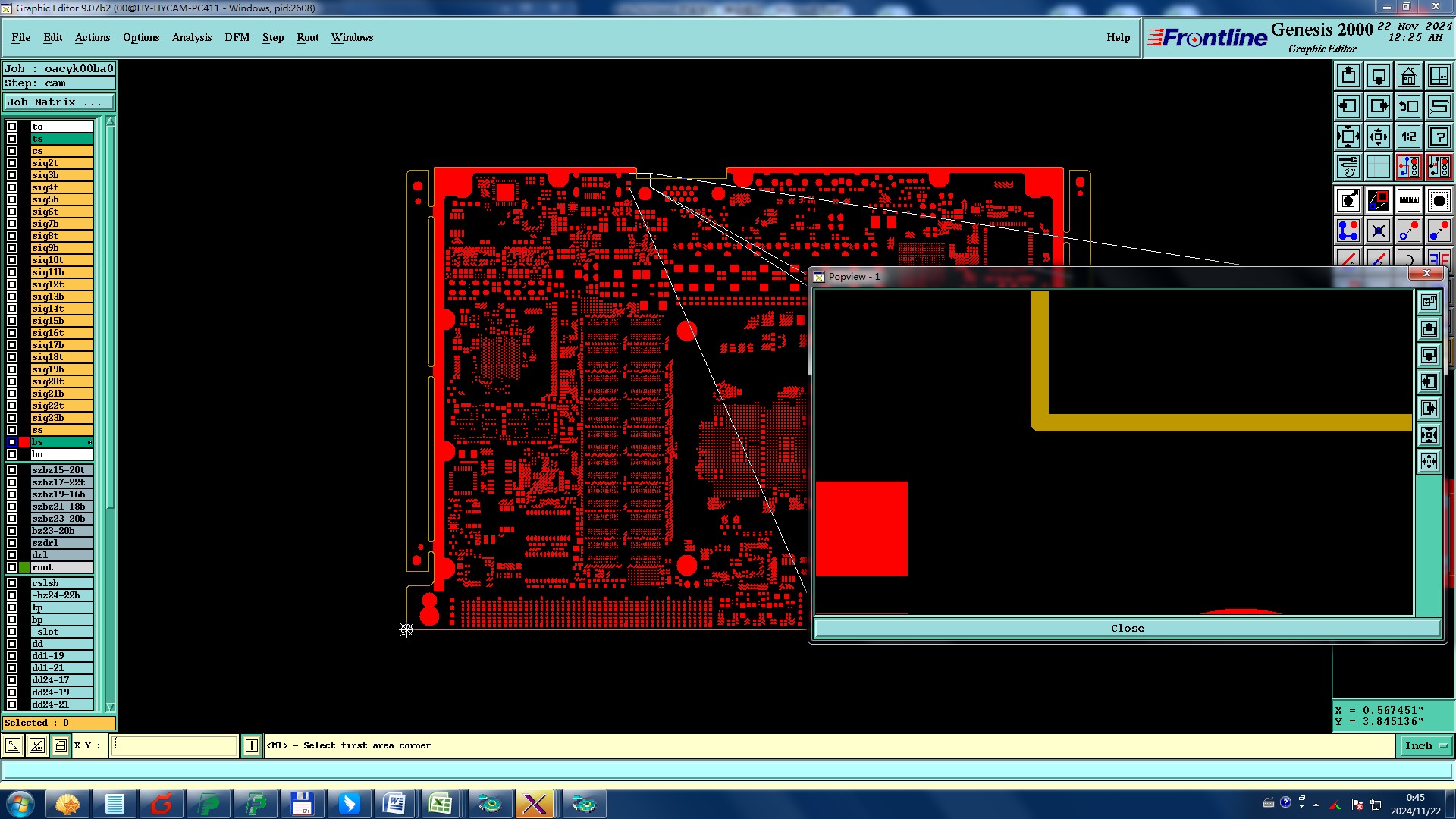Select the popview zoom-area tool
Viewport: 1456px width, 819px height.
(1379, 200)
